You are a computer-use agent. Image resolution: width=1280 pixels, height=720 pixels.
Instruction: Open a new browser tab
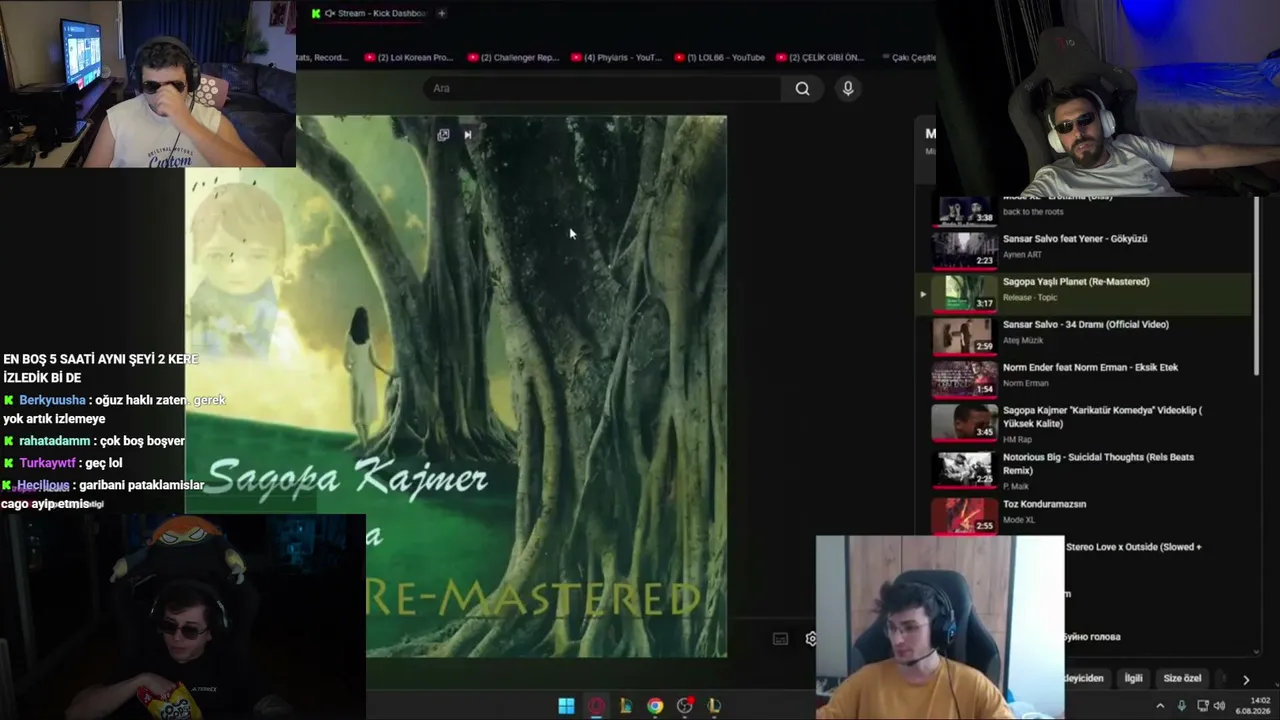(x=441, y=13)
